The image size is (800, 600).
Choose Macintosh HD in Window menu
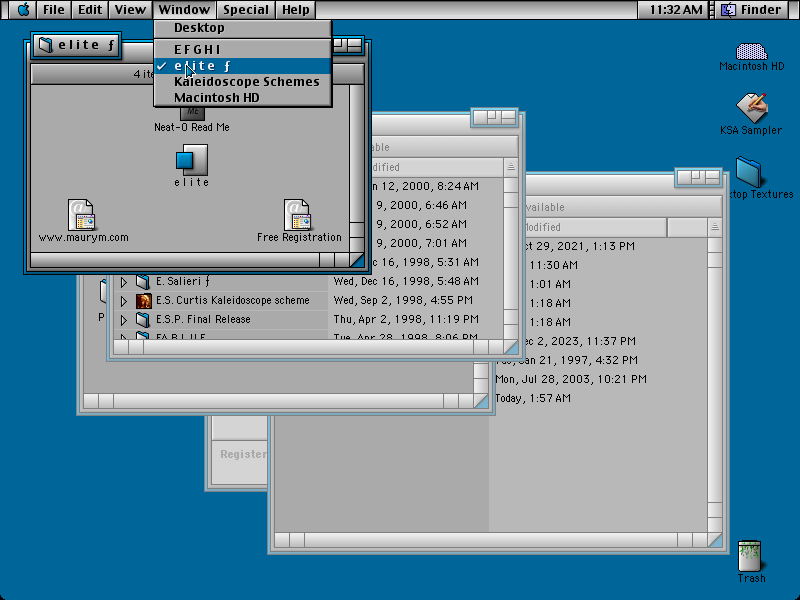243,97
